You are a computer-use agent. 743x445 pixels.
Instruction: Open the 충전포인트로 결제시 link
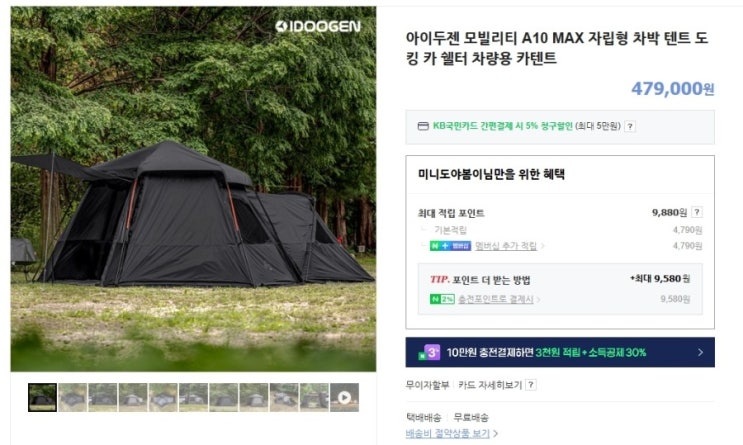[495, 299]
